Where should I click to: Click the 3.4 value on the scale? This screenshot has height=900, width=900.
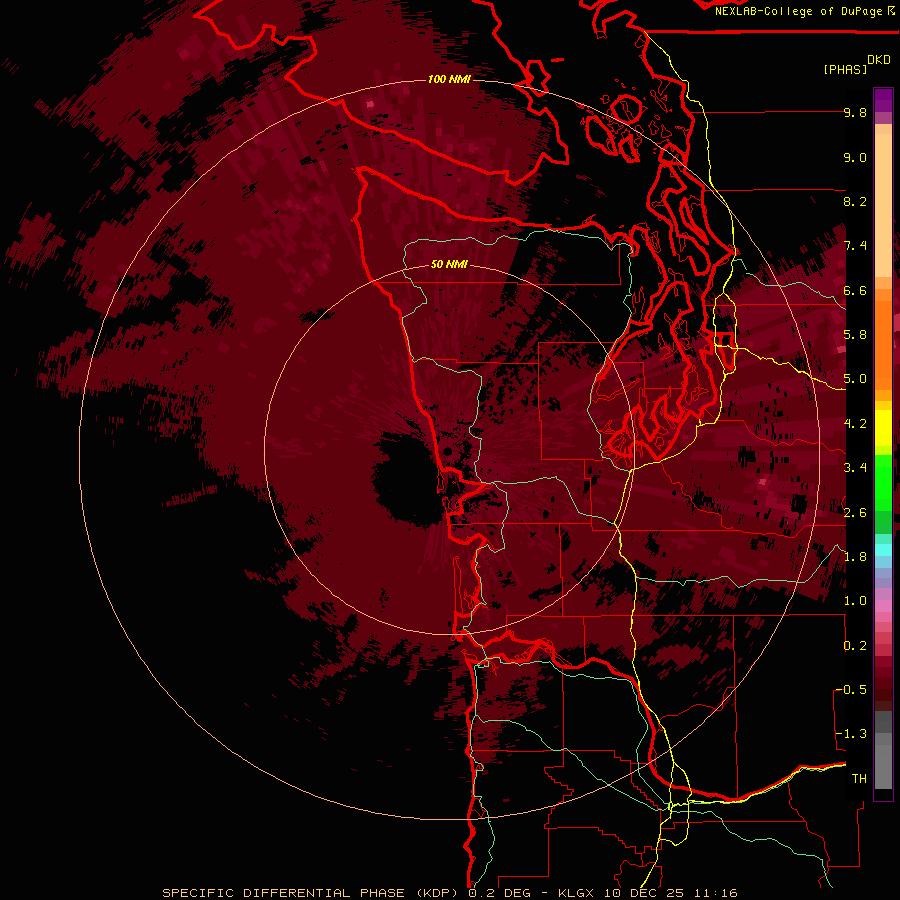coord(855,468)
